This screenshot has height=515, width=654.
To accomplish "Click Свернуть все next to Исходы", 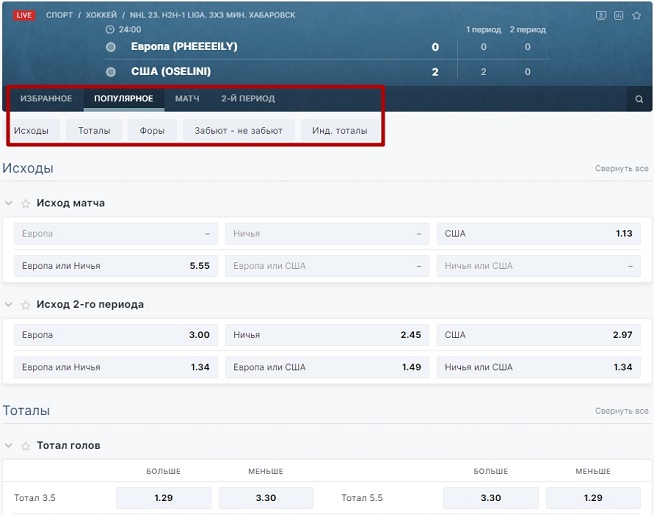I will (x=621, y=169).
